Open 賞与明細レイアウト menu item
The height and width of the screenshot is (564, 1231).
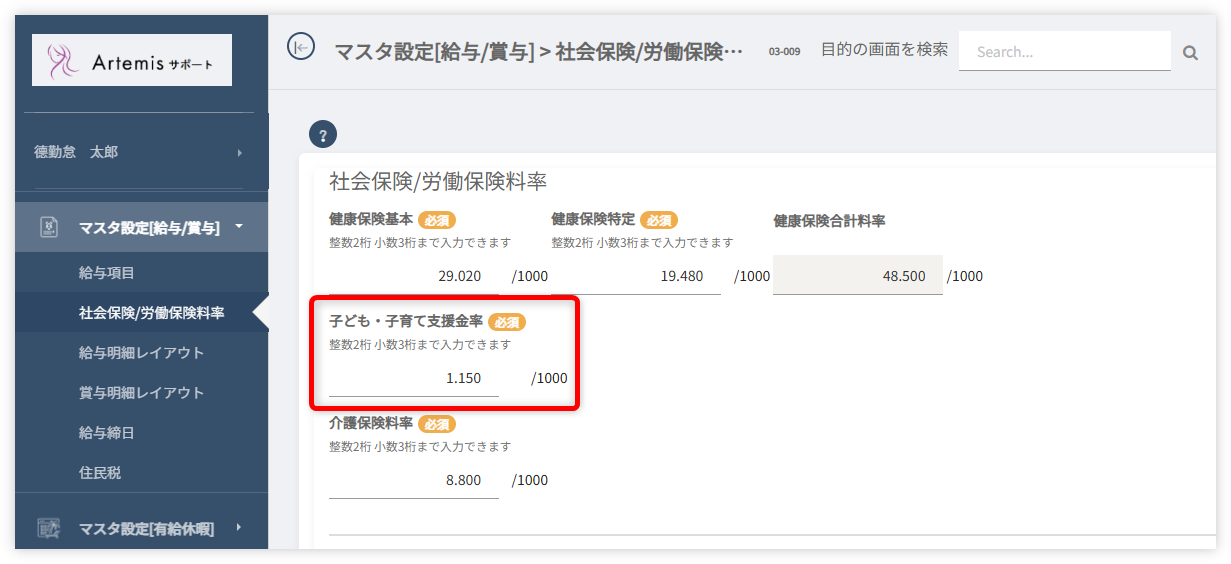point(141,393)
